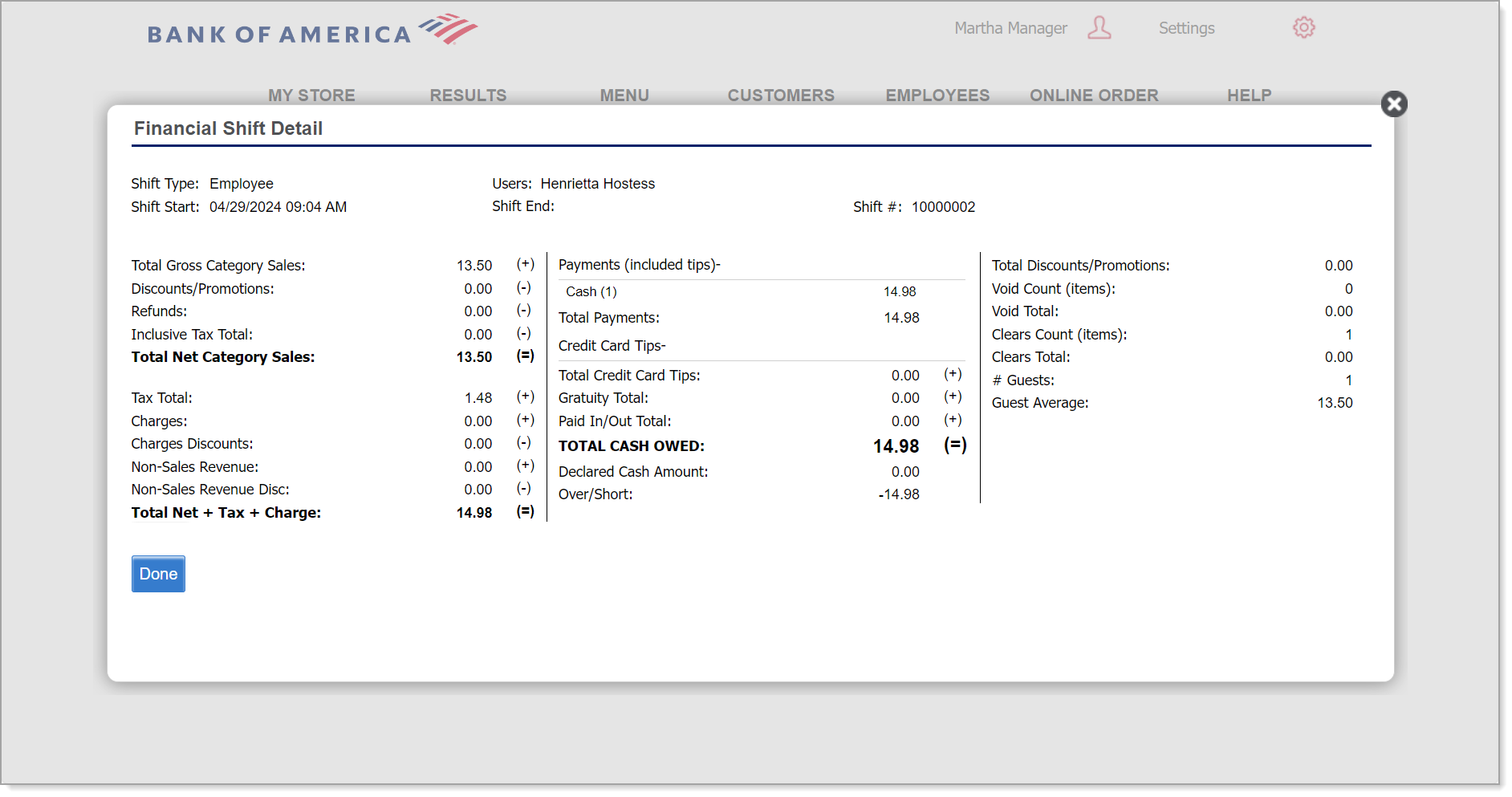Open the MENU tab
The width and height of the screenshot is (1512, 797).
(x=624, y=96)
